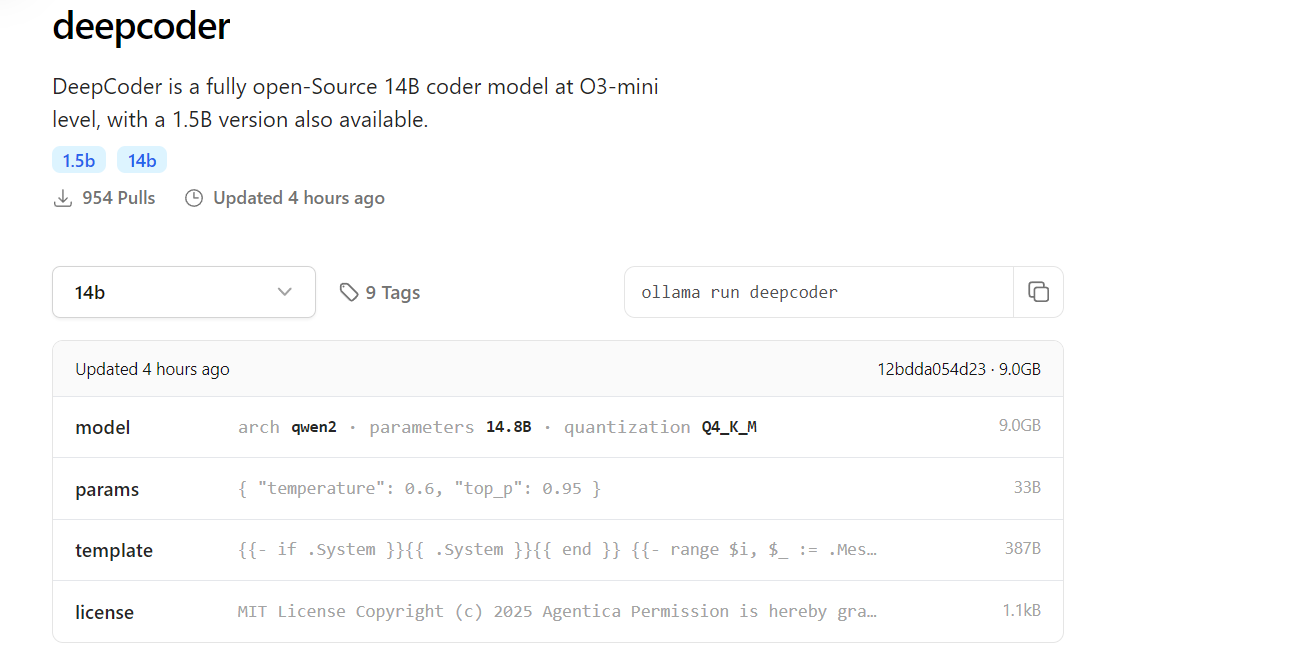Open the 9 Tags link
This screenshot has width=1310, height=668.
[x=392, y=292]
